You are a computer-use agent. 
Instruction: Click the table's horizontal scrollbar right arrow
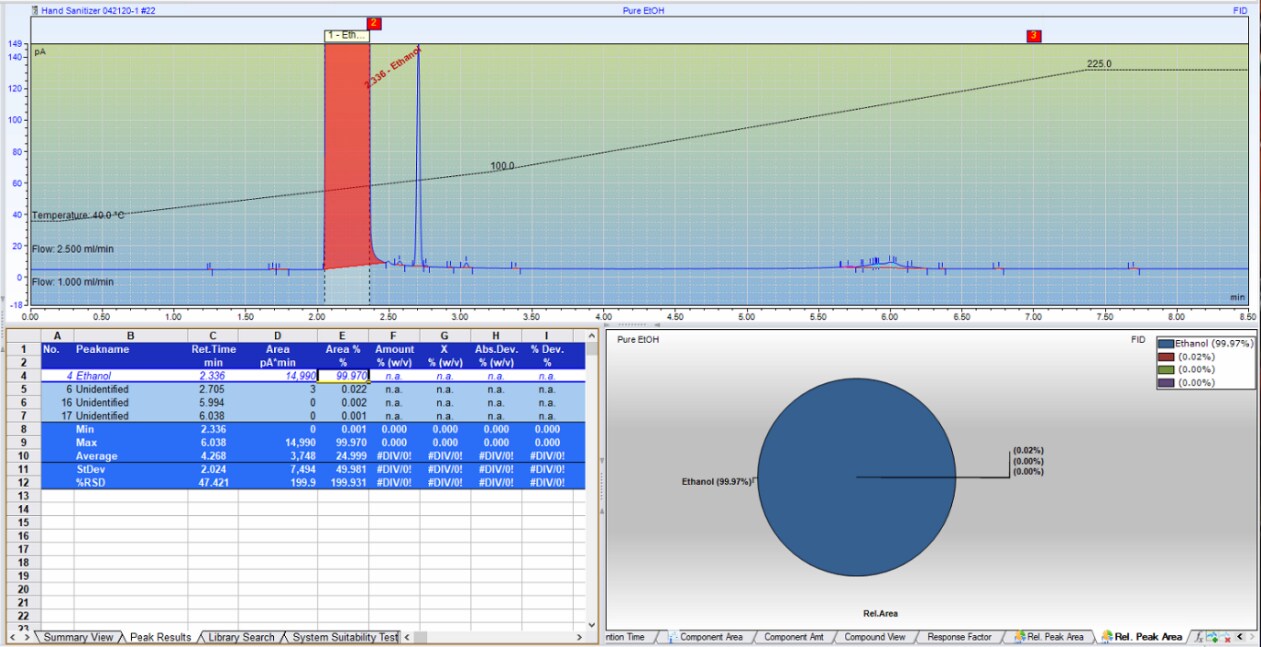pyautogui.click(x=580, y=637)
